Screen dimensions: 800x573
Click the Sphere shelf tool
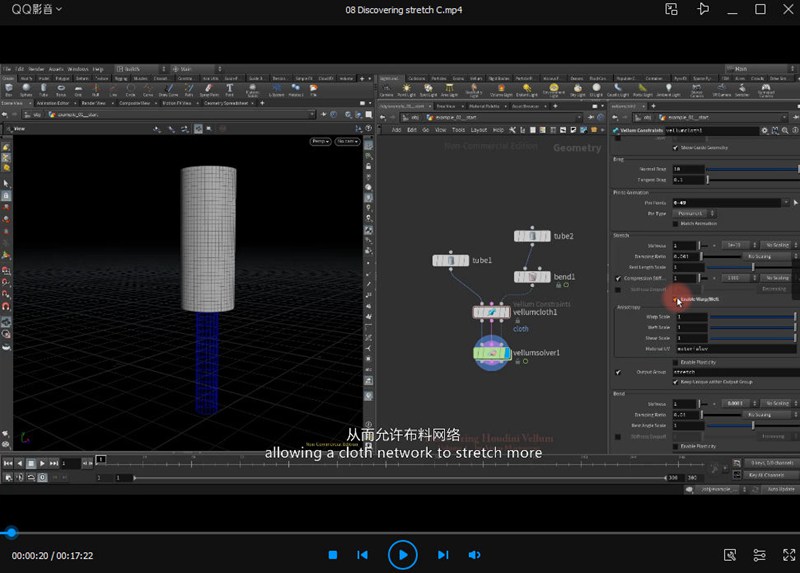(25, 89)
